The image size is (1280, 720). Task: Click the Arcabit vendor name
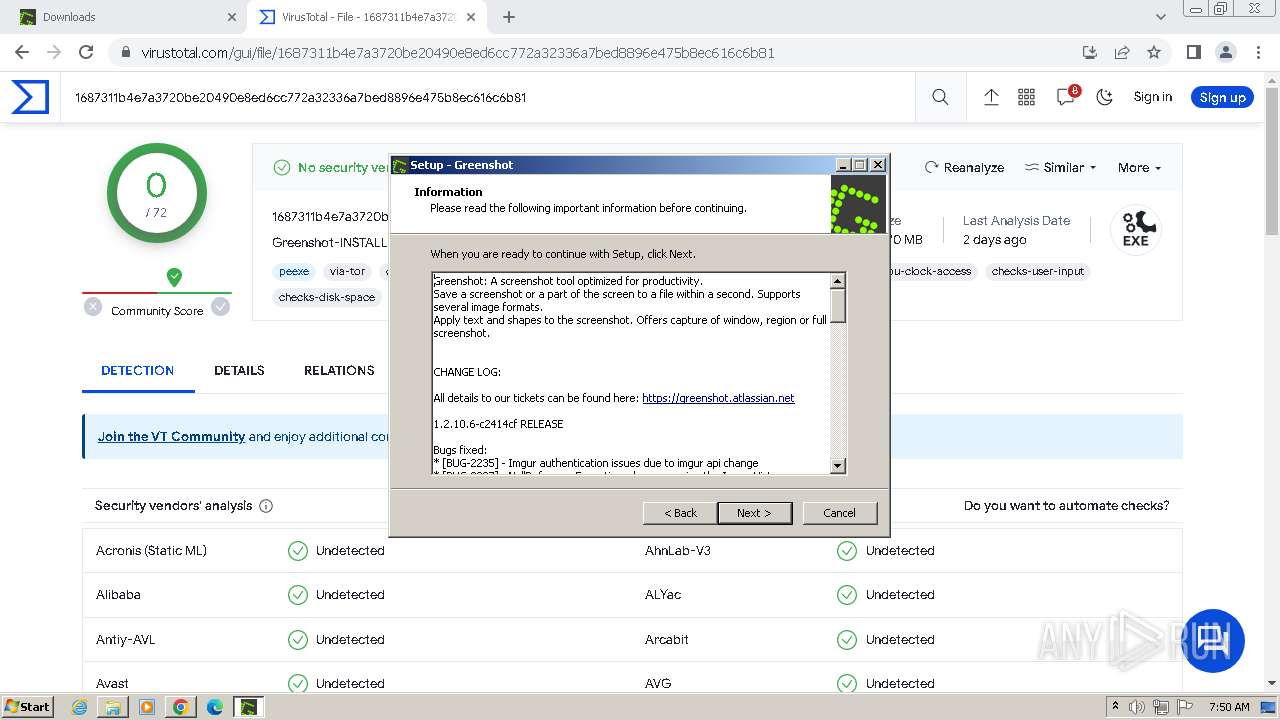[x=667, y=640]
